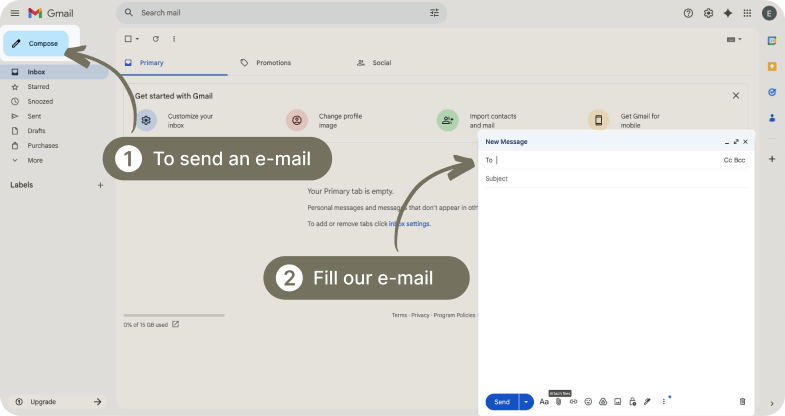Open Calendar in side panel
Image resolution: width=785 pixels, height=416 pixels.
772,41
